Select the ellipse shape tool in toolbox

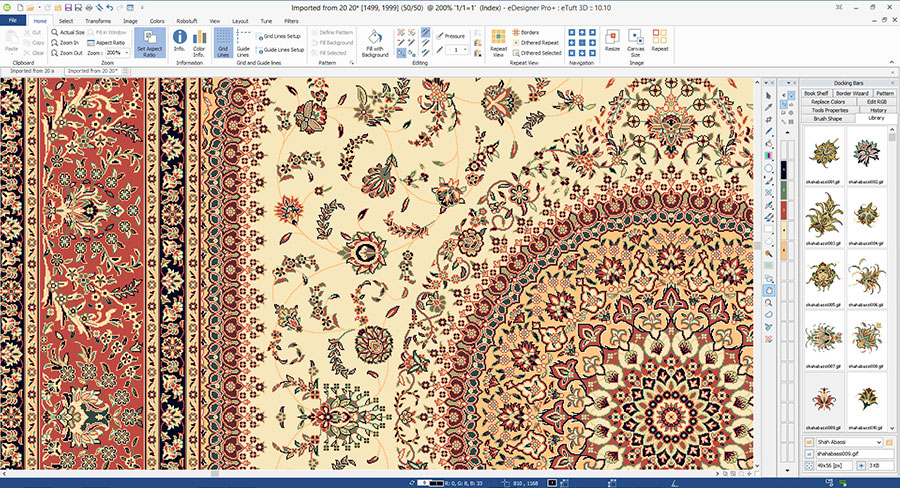pos(769,168)
